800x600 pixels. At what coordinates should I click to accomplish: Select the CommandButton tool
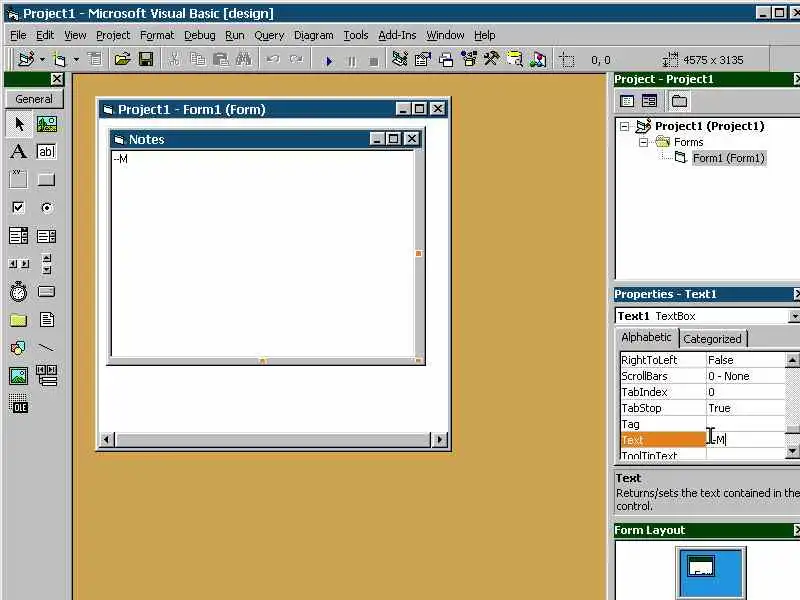(46, 179)
